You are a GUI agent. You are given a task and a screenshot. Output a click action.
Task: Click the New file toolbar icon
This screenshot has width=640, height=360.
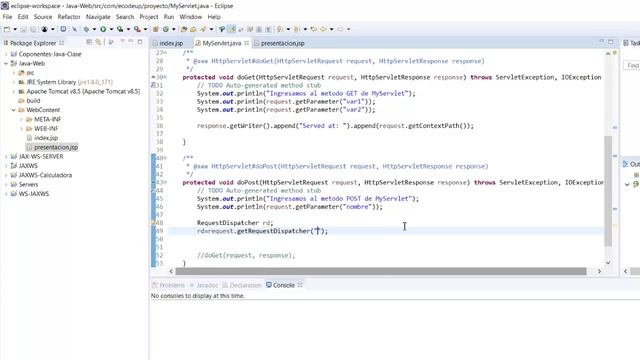(7, 29)
